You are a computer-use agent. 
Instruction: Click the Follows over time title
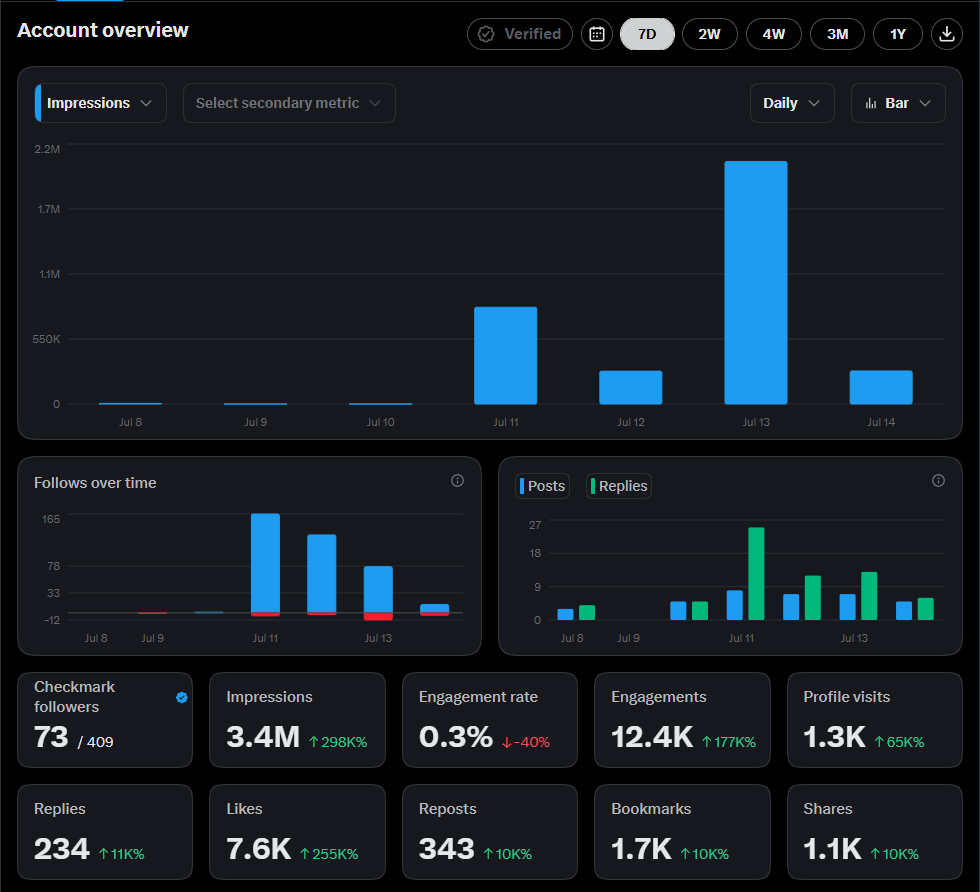click(x=95, y=483)
